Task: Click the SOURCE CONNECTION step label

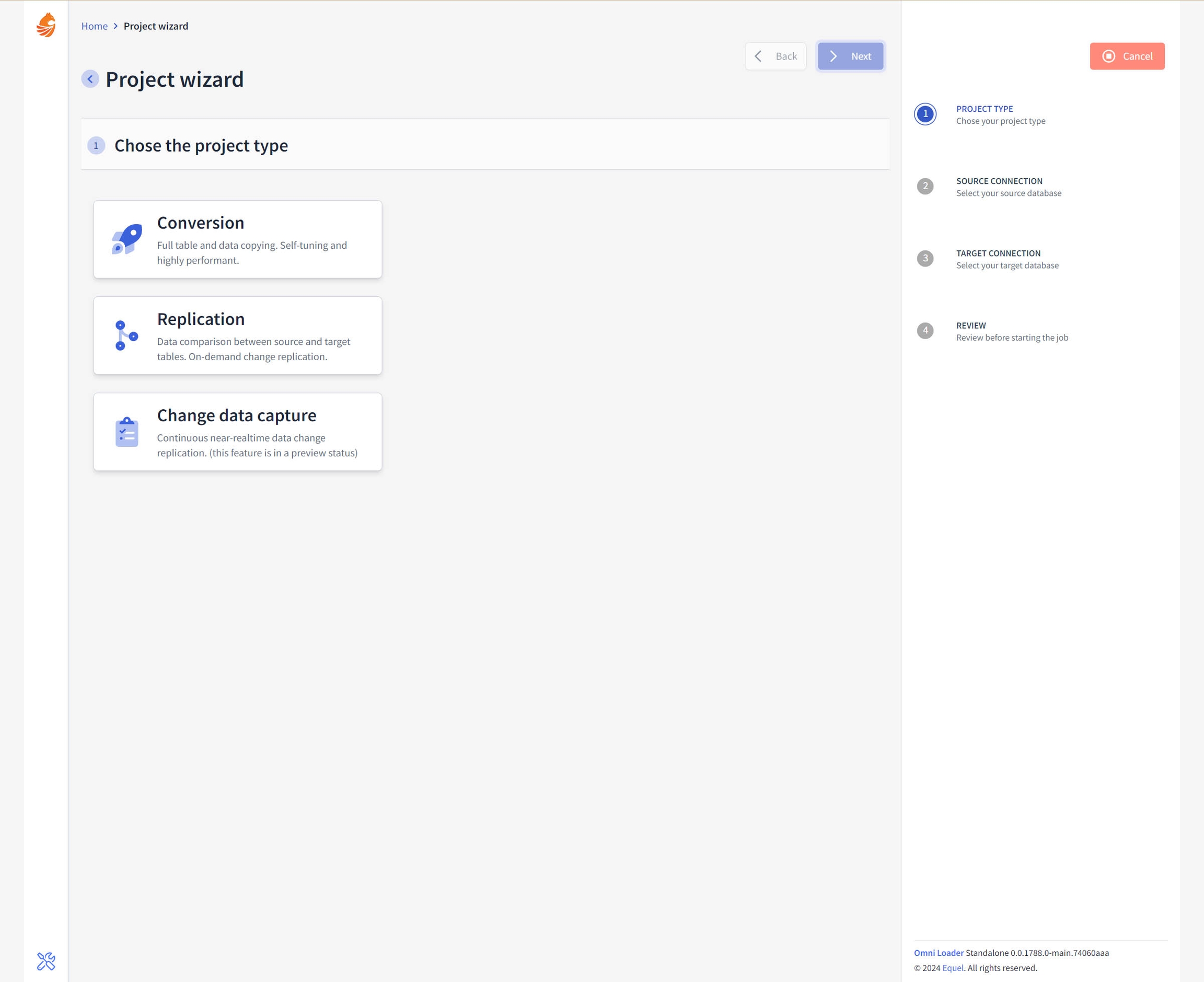Action: point(999,181)
